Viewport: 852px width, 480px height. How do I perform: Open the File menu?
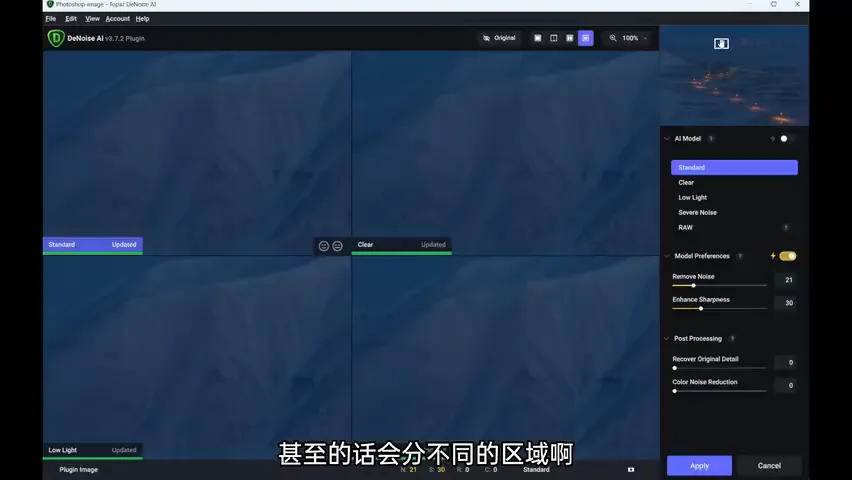51,18
